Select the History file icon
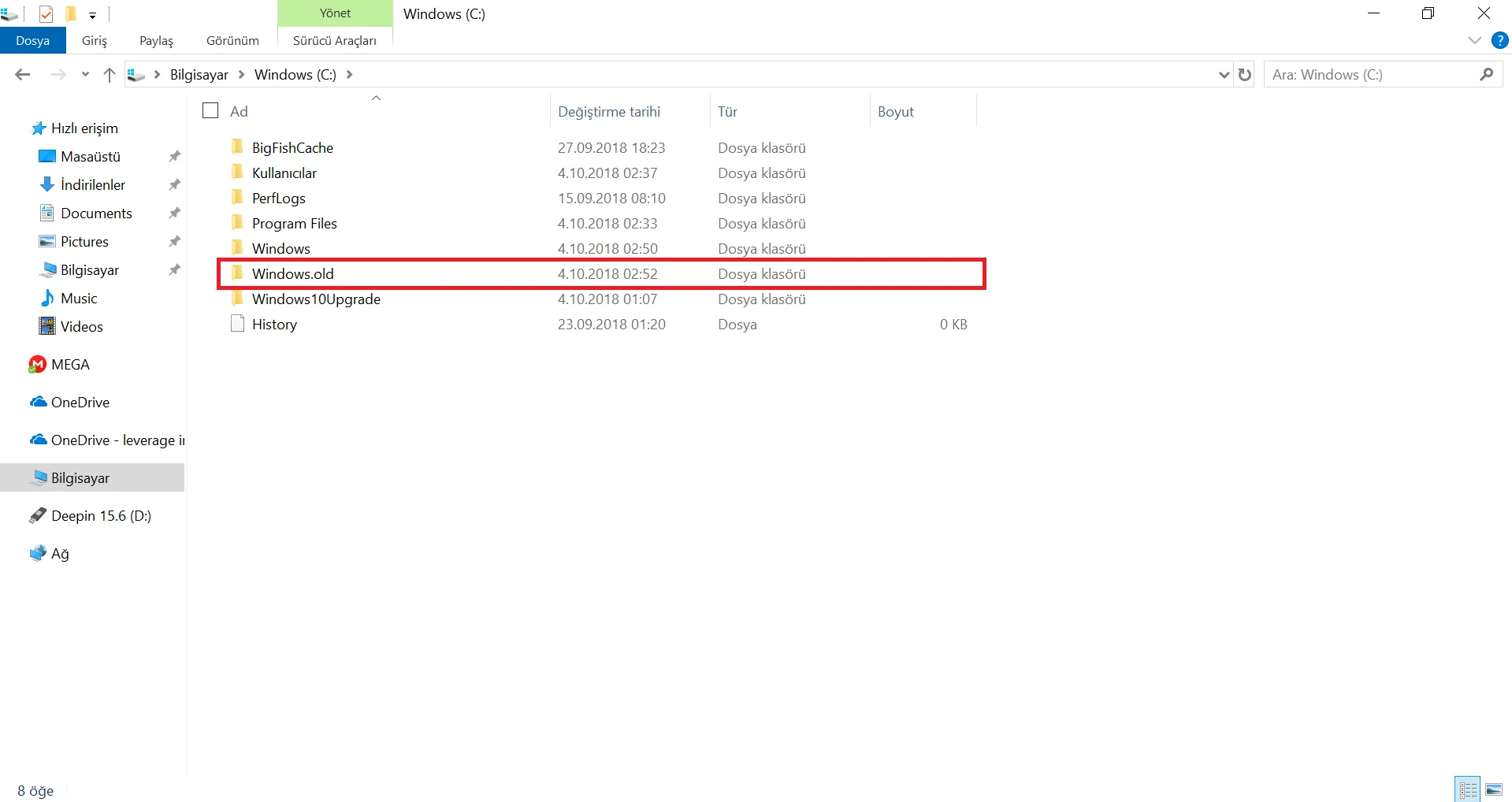 237,324
